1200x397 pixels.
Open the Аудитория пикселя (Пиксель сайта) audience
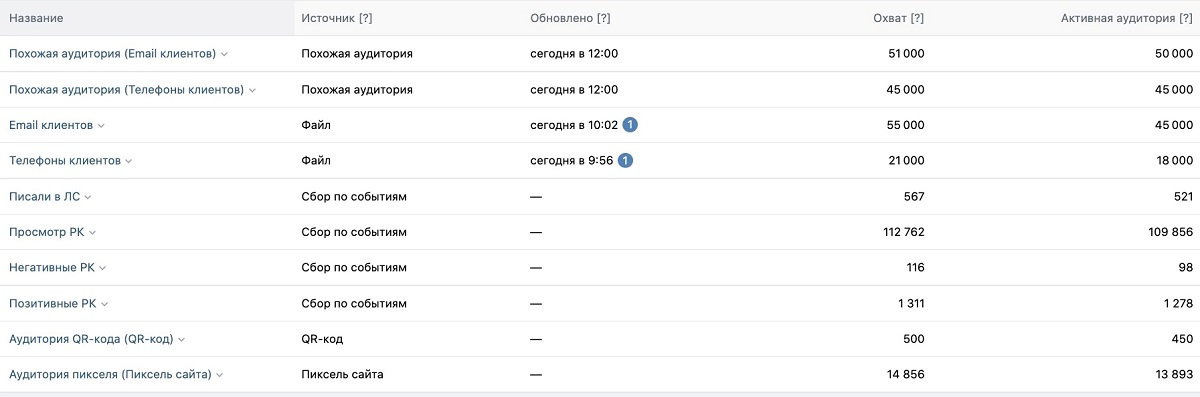click(x=110, y=375)
